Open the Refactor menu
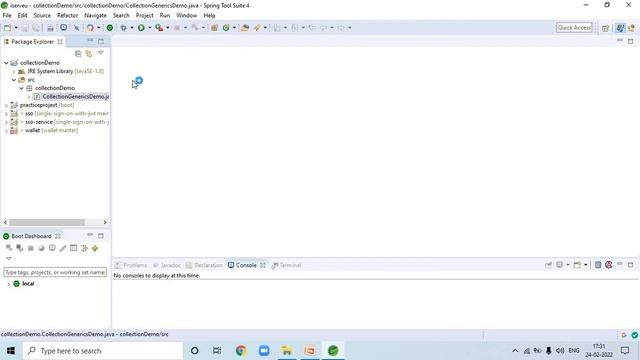The width and height of the screenshot is (640, 360). point(67,16)
